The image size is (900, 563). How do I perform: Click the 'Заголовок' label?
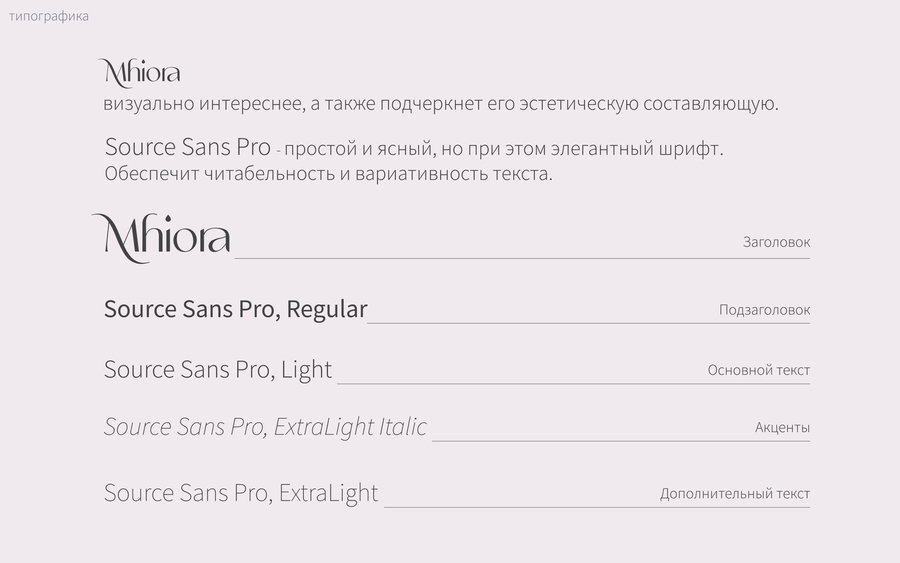[x=776, y=242]
